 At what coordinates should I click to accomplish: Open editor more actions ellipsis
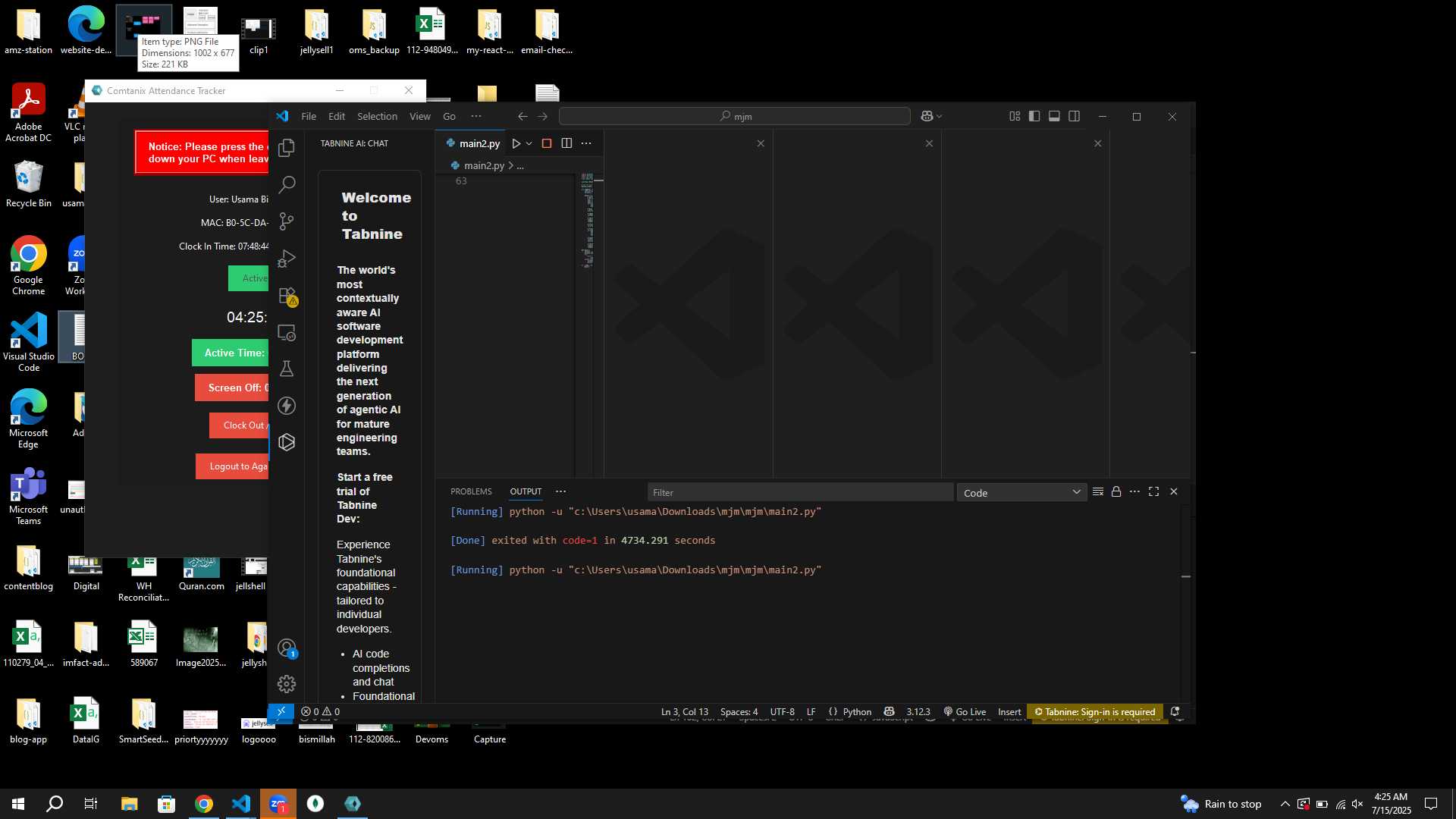[x=586, y=143]
